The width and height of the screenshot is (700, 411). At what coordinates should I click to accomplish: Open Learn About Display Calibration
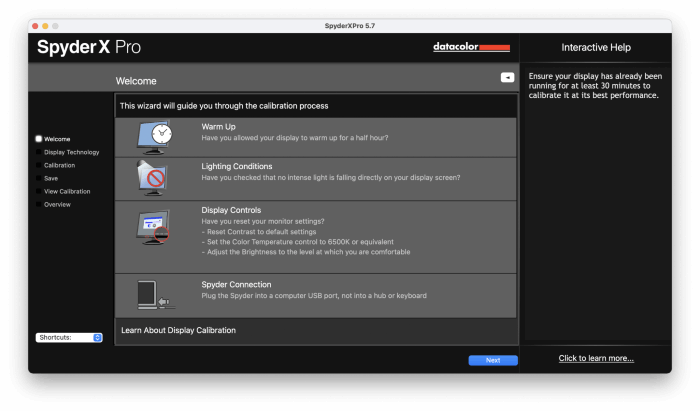click(x=179, y=330)
